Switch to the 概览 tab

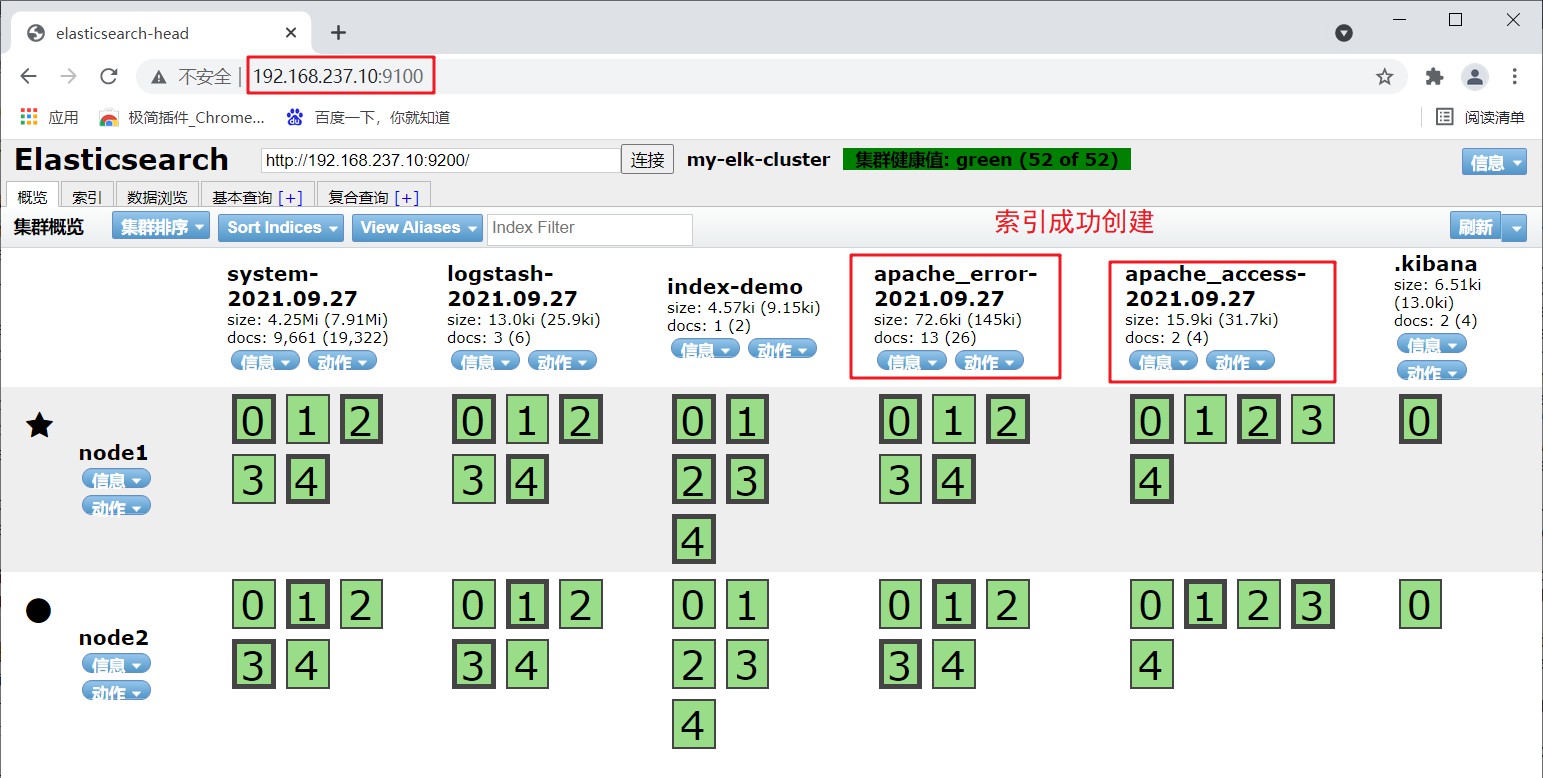32,197
